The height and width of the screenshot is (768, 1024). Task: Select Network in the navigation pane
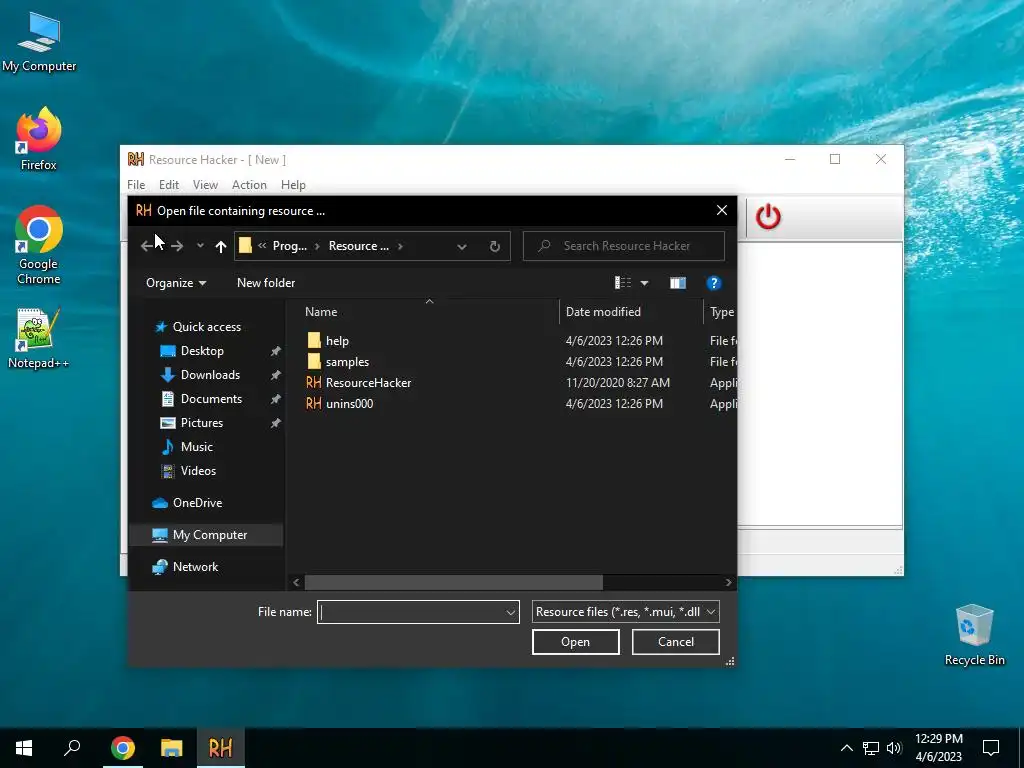tap(195, 567)
